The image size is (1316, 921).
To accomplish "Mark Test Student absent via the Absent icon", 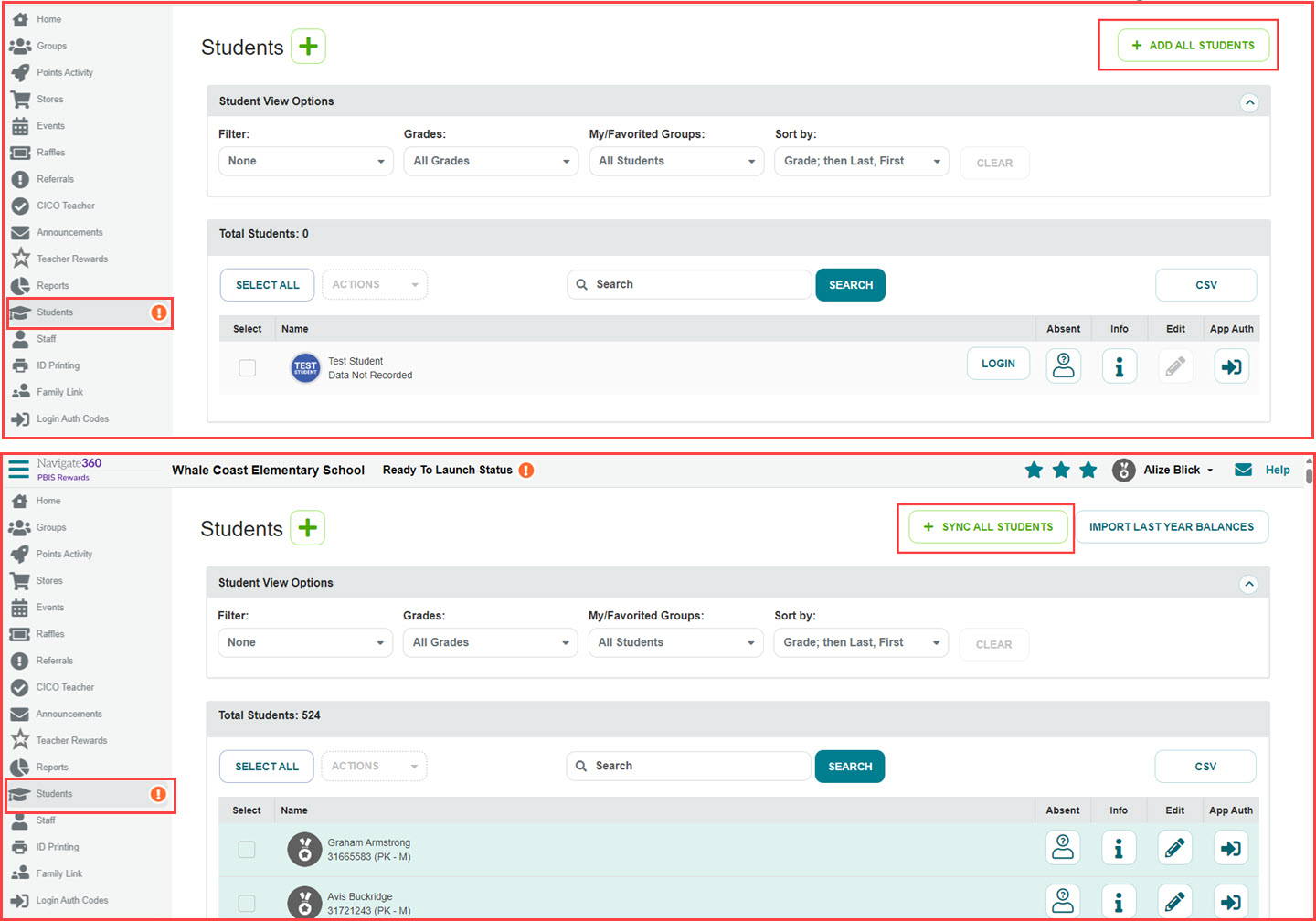I will 1064,366.
